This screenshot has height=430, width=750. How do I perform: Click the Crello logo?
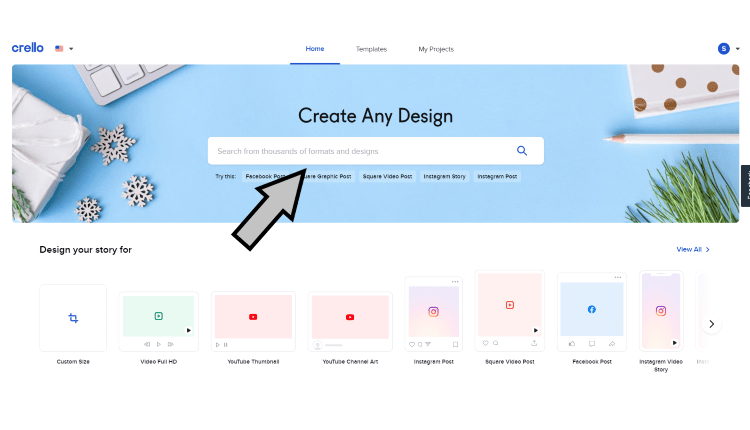click(x=27, y=48)
